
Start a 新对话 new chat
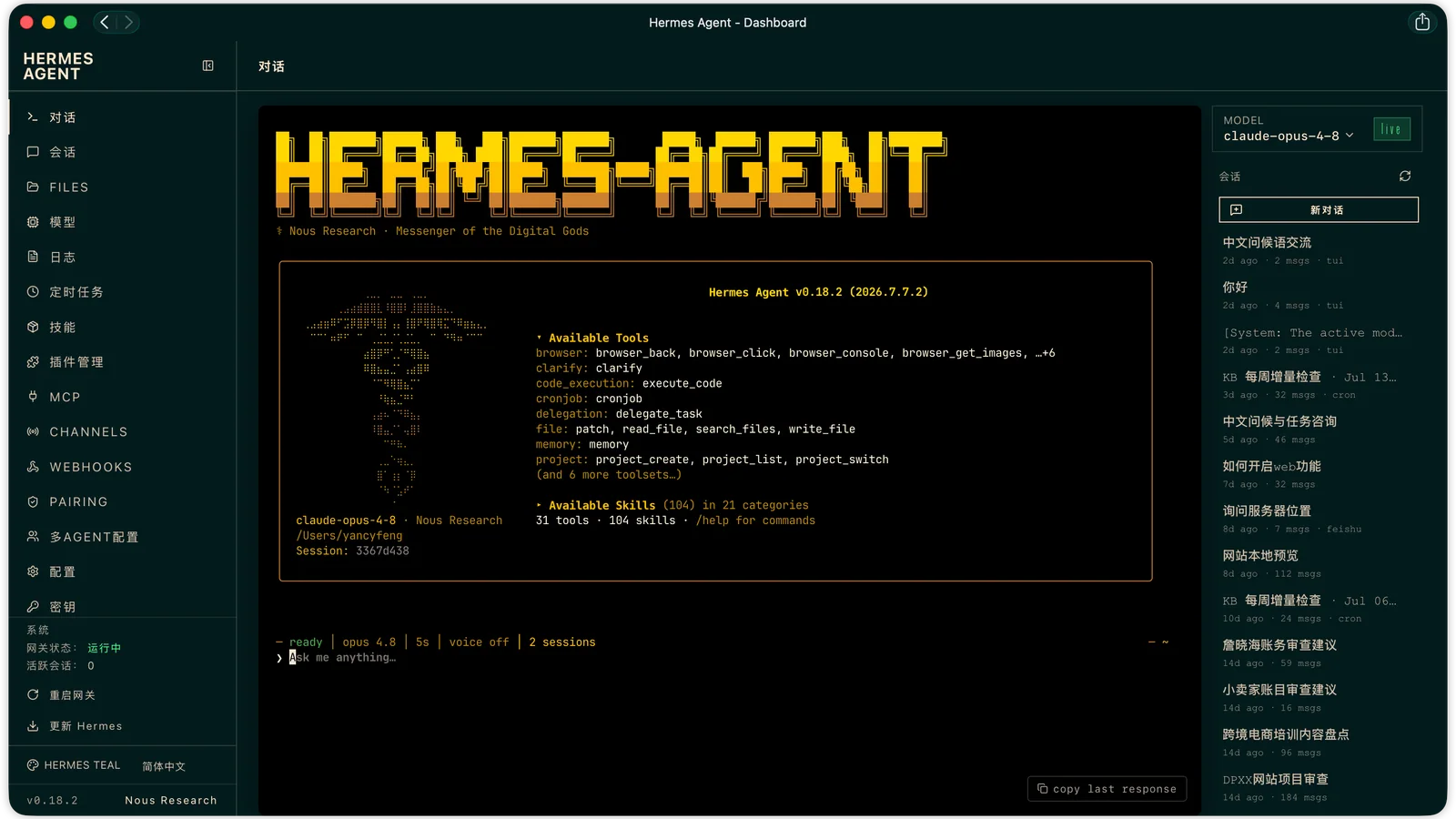point(1319,209)
